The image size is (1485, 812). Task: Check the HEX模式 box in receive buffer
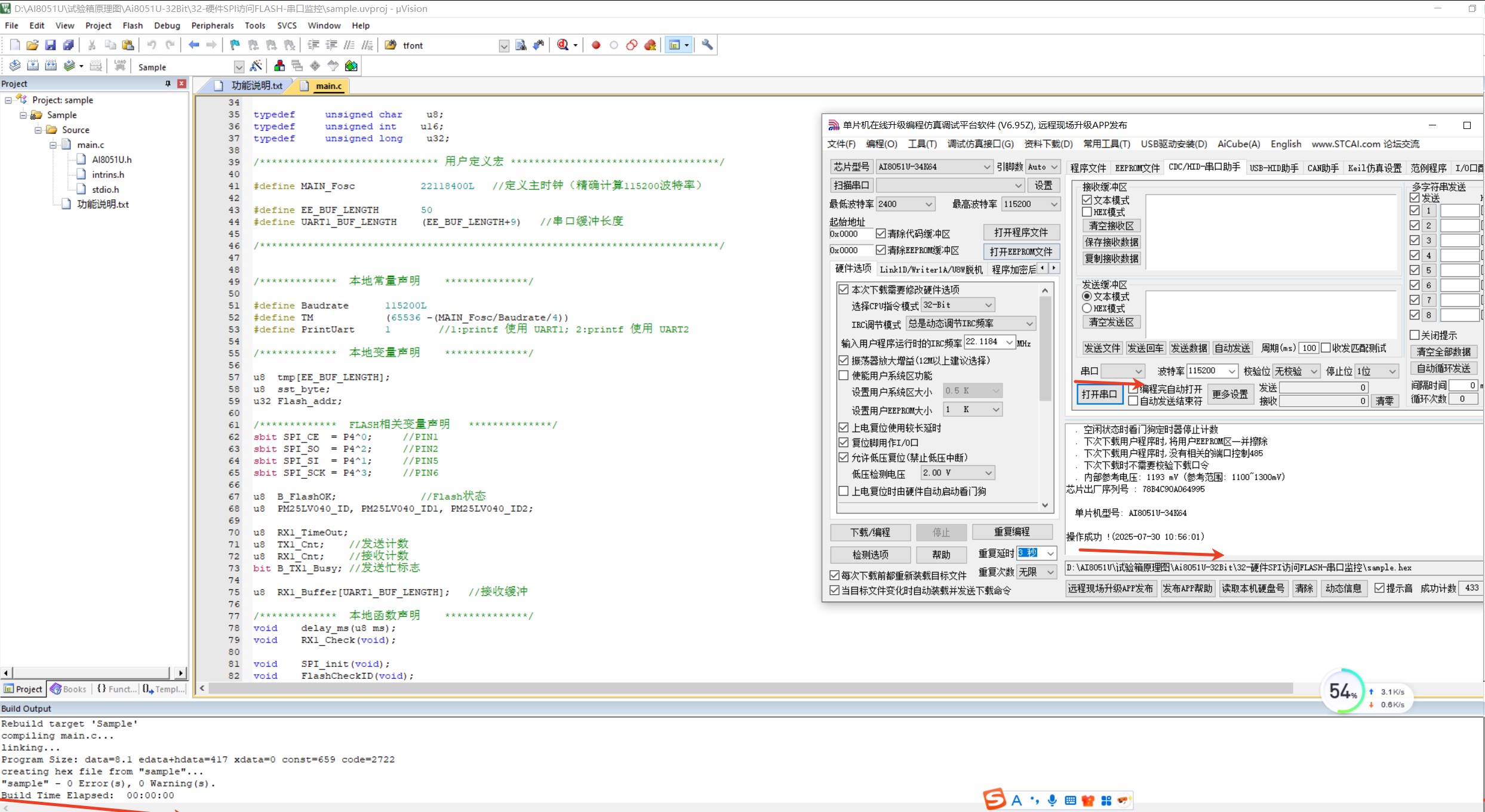(1087, 212)
